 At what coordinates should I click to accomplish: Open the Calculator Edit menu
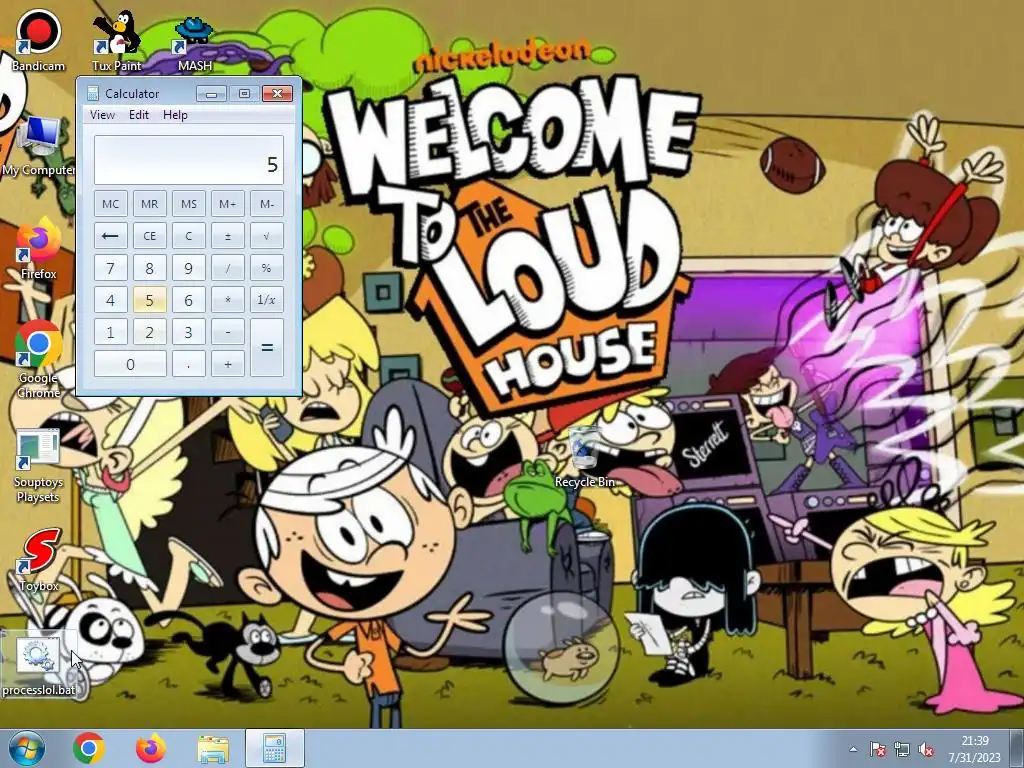[x=138, y=115]
